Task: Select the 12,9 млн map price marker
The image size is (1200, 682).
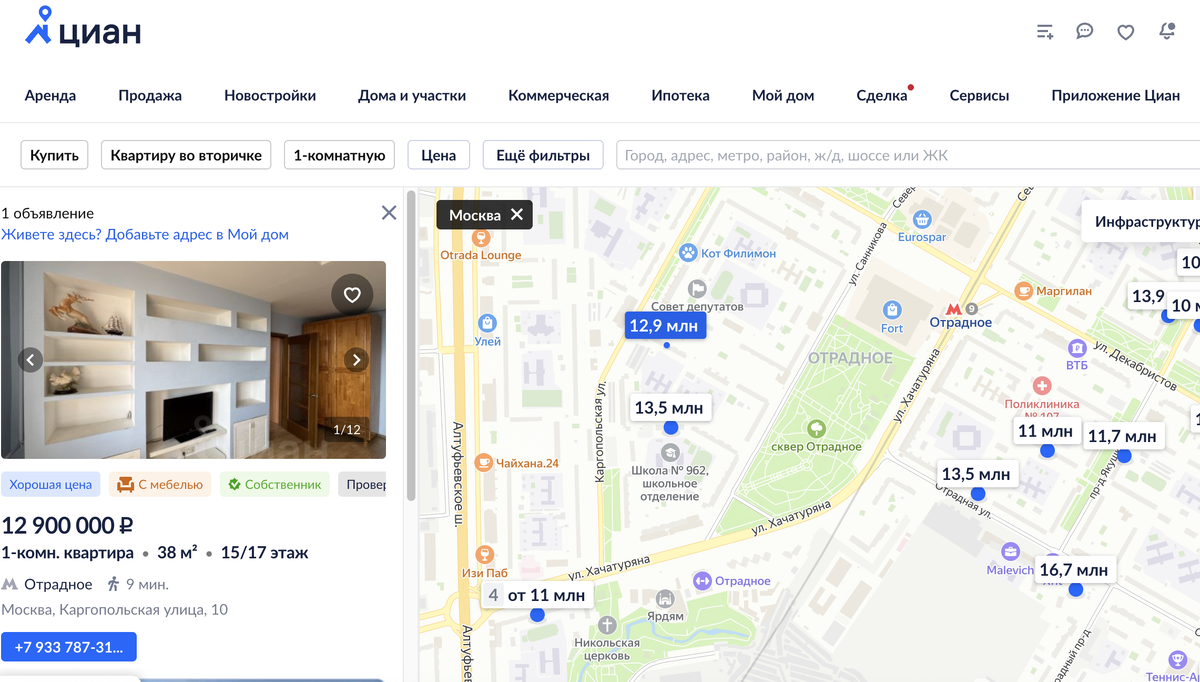Action: [666, 326]
